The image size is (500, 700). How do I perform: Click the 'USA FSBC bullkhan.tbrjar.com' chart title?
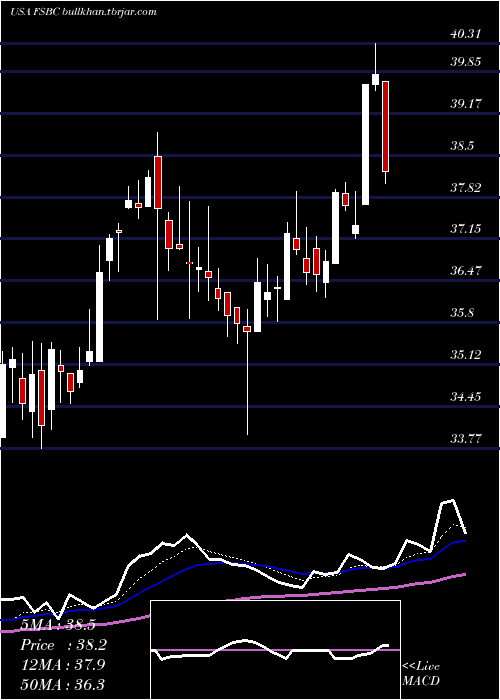point(83,12)
